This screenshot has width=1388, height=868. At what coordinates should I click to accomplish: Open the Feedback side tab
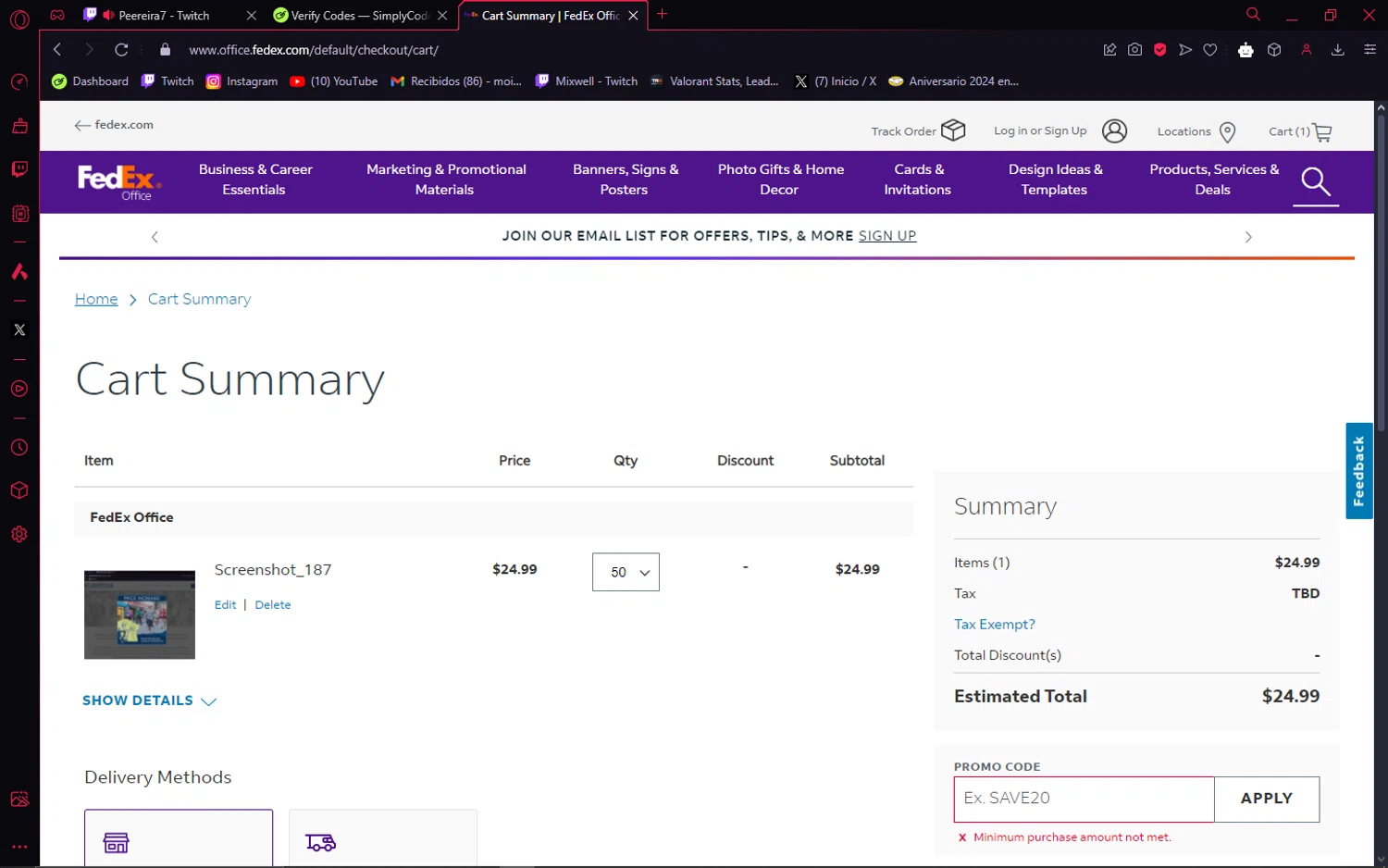(x=1358, y=471)
